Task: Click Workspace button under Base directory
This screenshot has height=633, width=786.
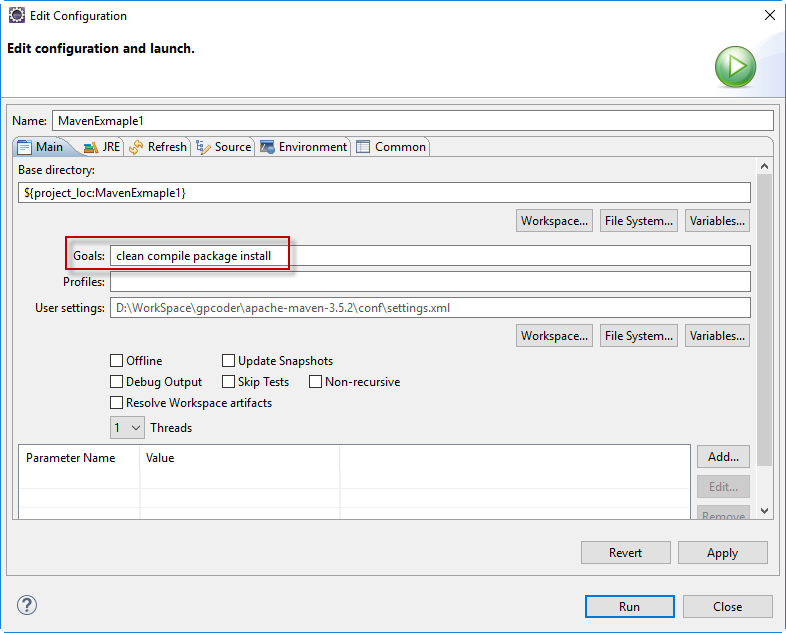Action: point(554,221)
